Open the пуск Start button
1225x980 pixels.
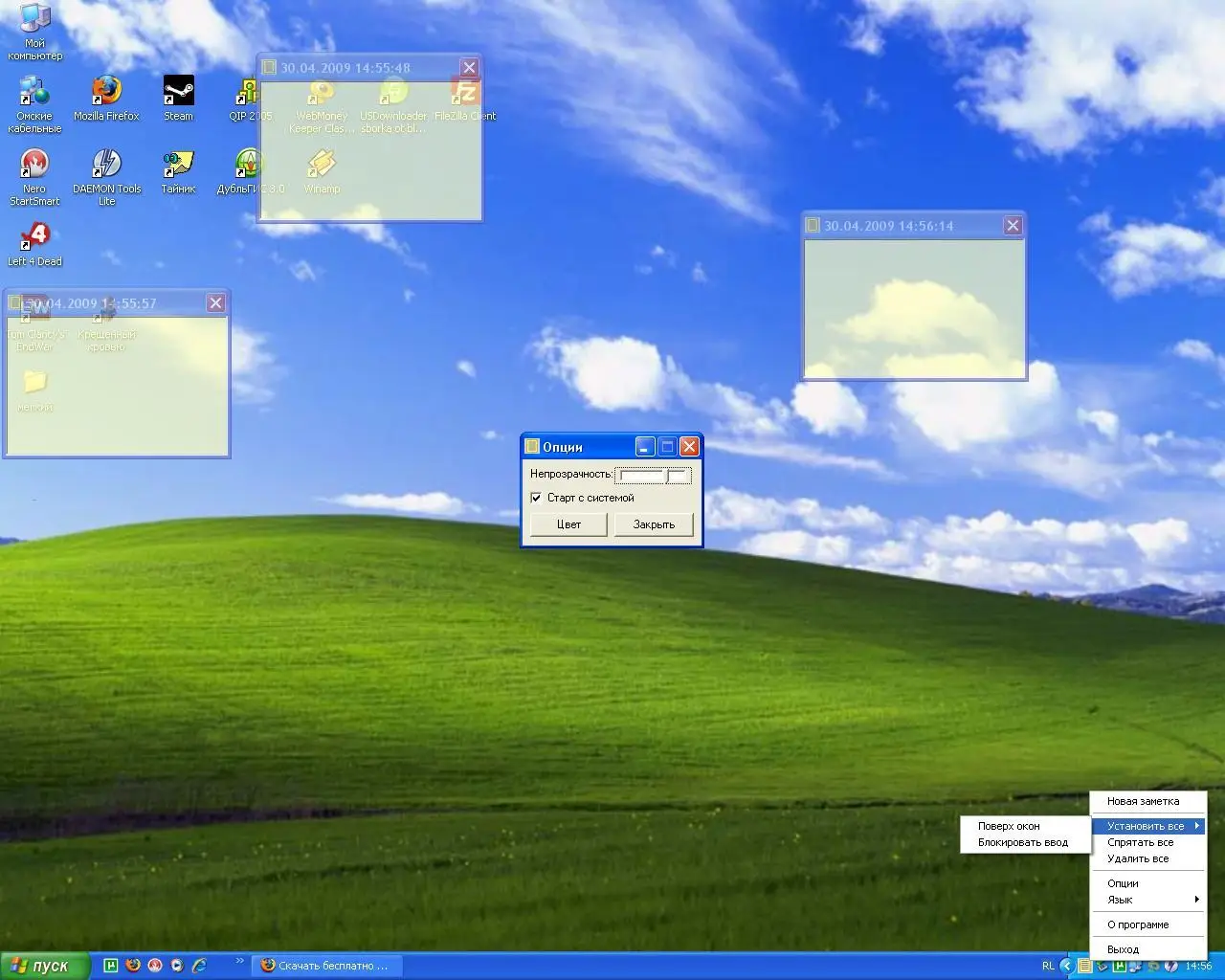(45, 966)
